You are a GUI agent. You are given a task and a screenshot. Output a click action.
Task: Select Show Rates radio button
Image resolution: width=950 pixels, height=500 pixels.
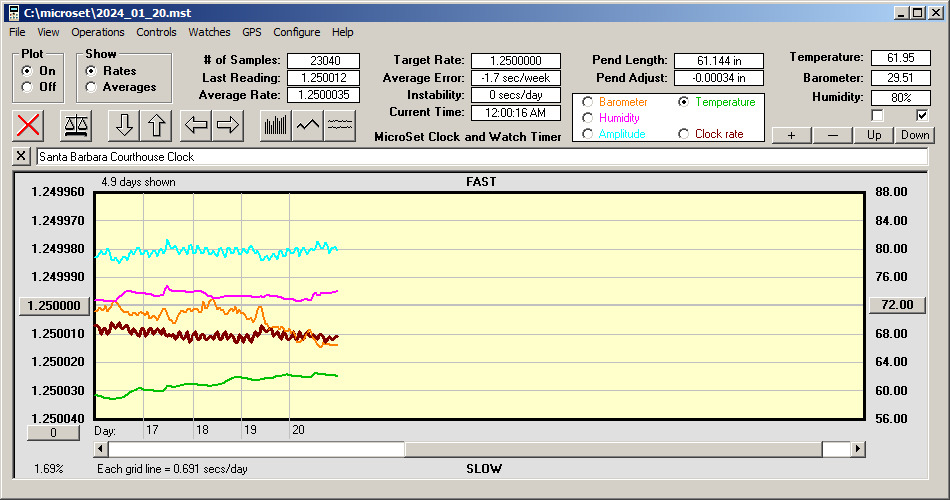(x=91, y=71)
